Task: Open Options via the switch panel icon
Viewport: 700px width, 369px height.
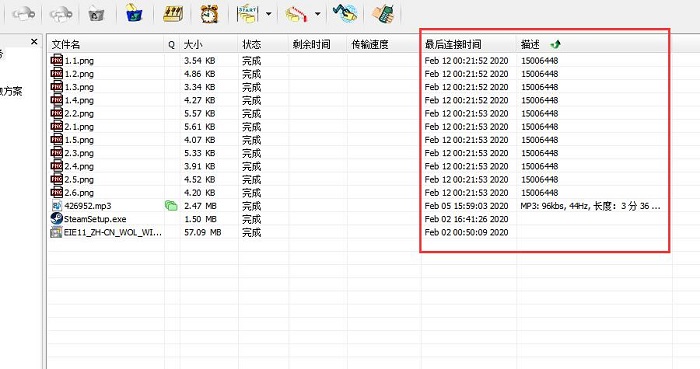Action: [x=172, y=13]
